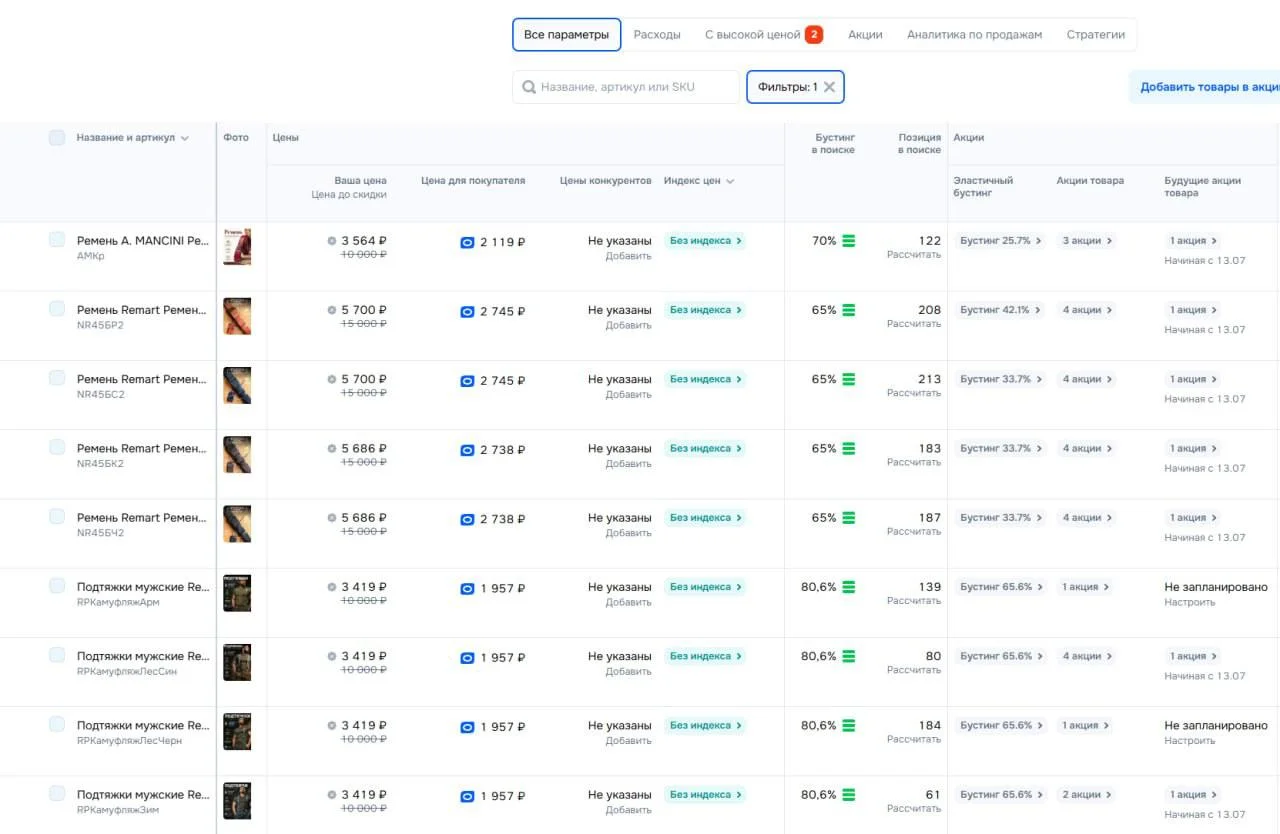Click the info icon in the NR45БР2 price cell
1280x834 pixels.
click(x=332, y=310)
